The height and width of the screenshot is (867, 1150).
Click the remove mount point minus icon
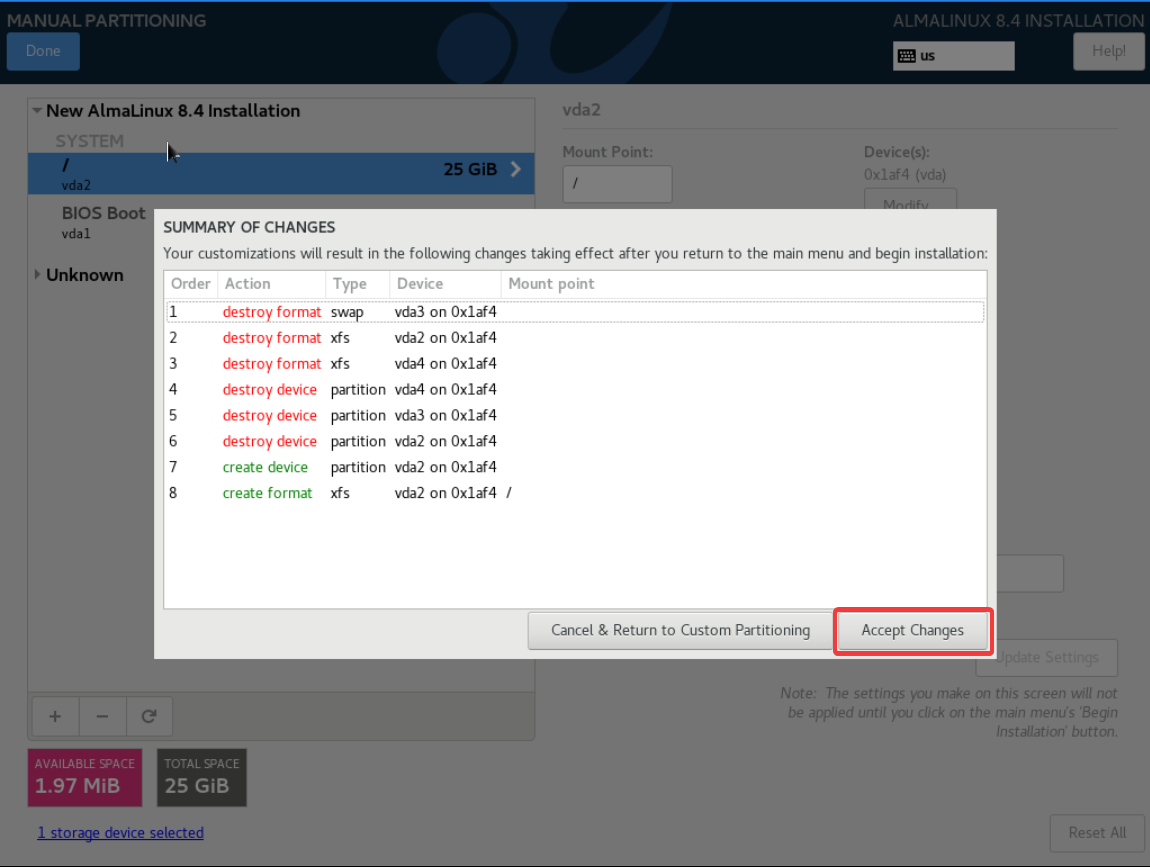coord(102,716)
